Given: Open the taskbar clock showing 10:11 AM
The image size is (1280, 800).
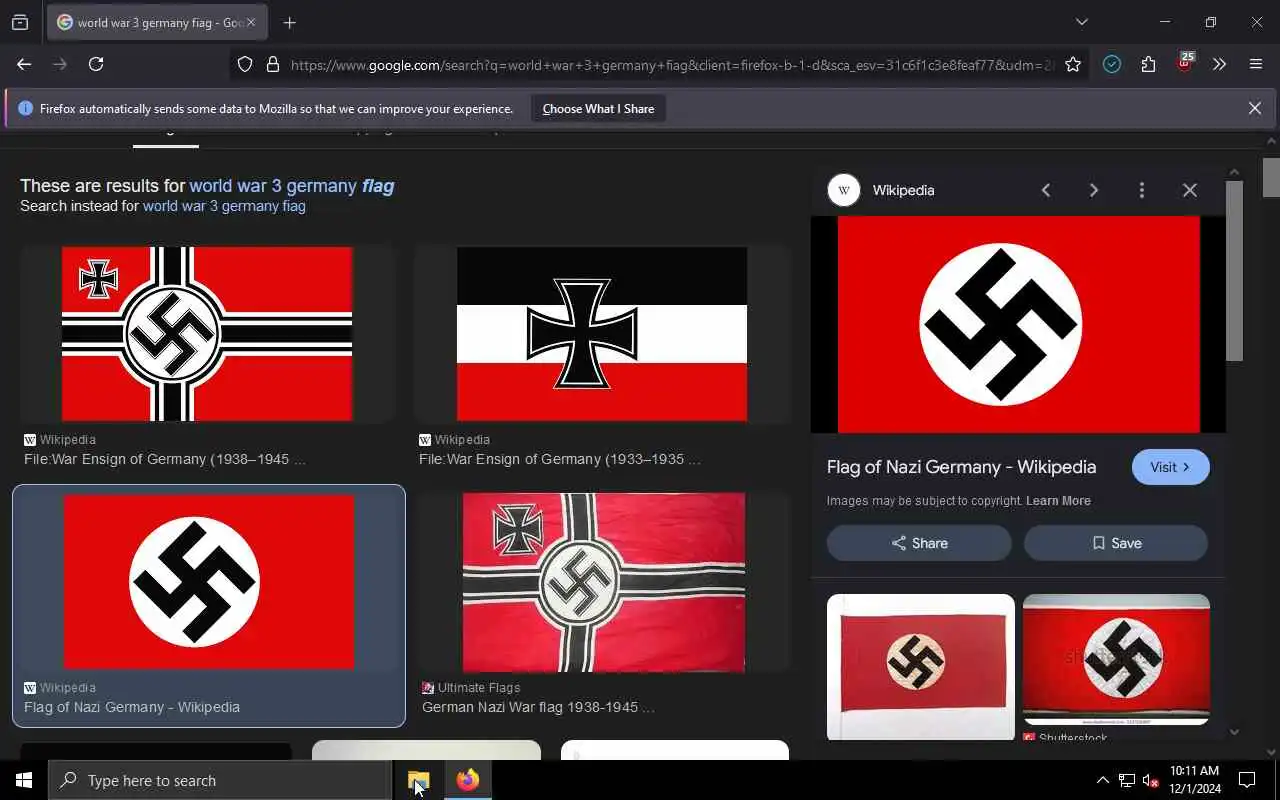Looking at the screenshot, I should pos(1194,780).
